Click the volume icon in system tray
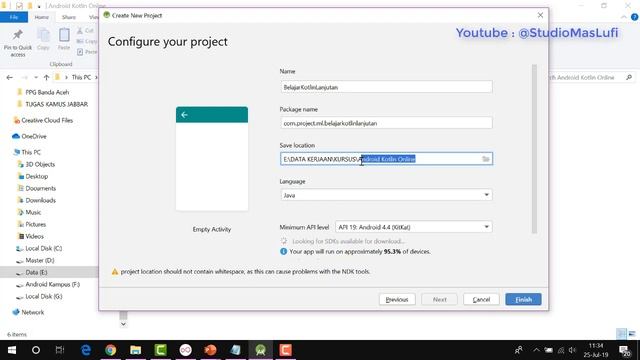640x360 pixels. (572, 350)
